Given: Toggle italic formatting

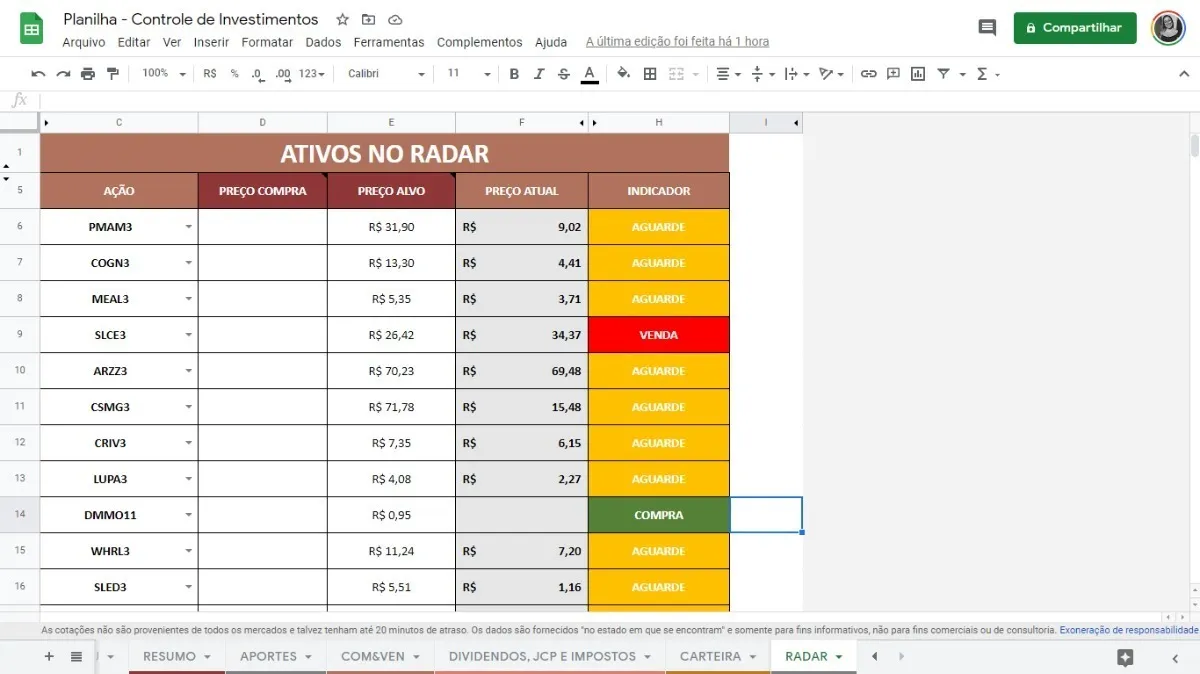Looking at the screenshot, I should click(539, 74).
